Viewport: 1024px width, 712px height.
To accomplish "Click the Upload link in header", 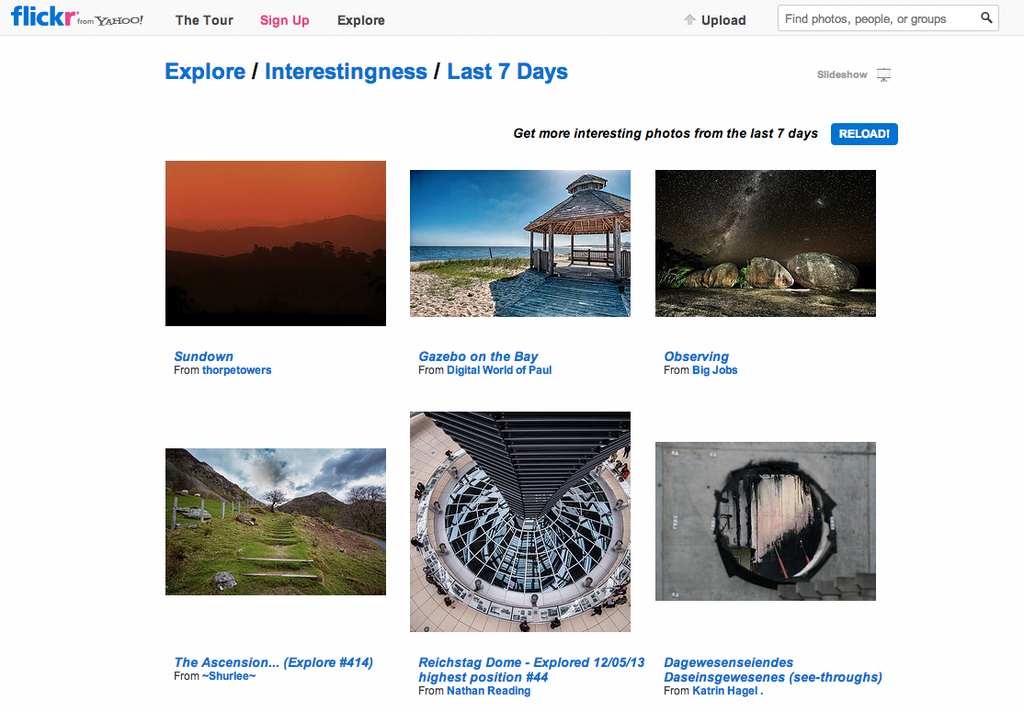I will click(724, 20).
